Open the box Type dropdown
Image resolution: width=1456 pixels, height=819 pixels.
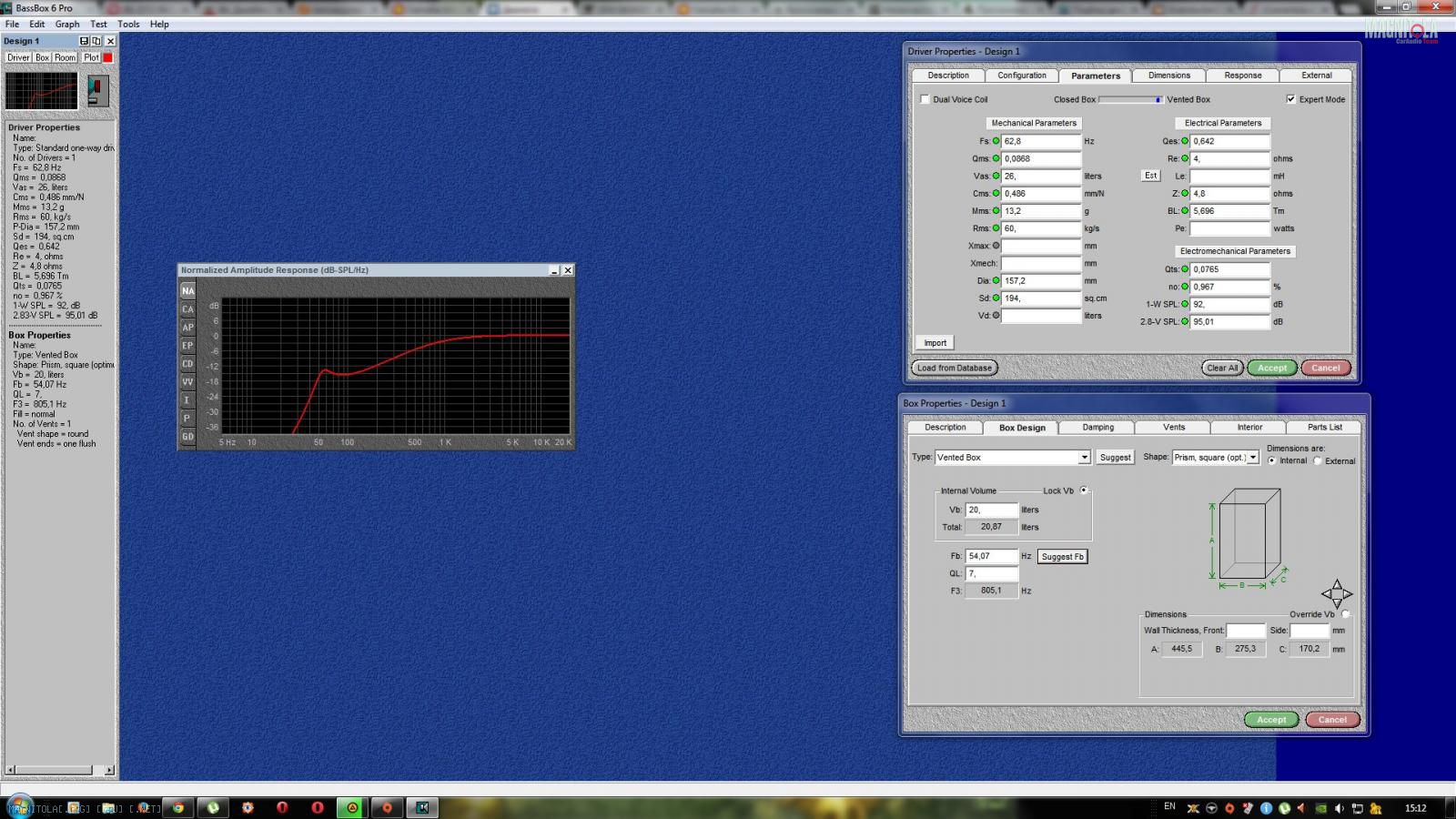click(1084, 458)
